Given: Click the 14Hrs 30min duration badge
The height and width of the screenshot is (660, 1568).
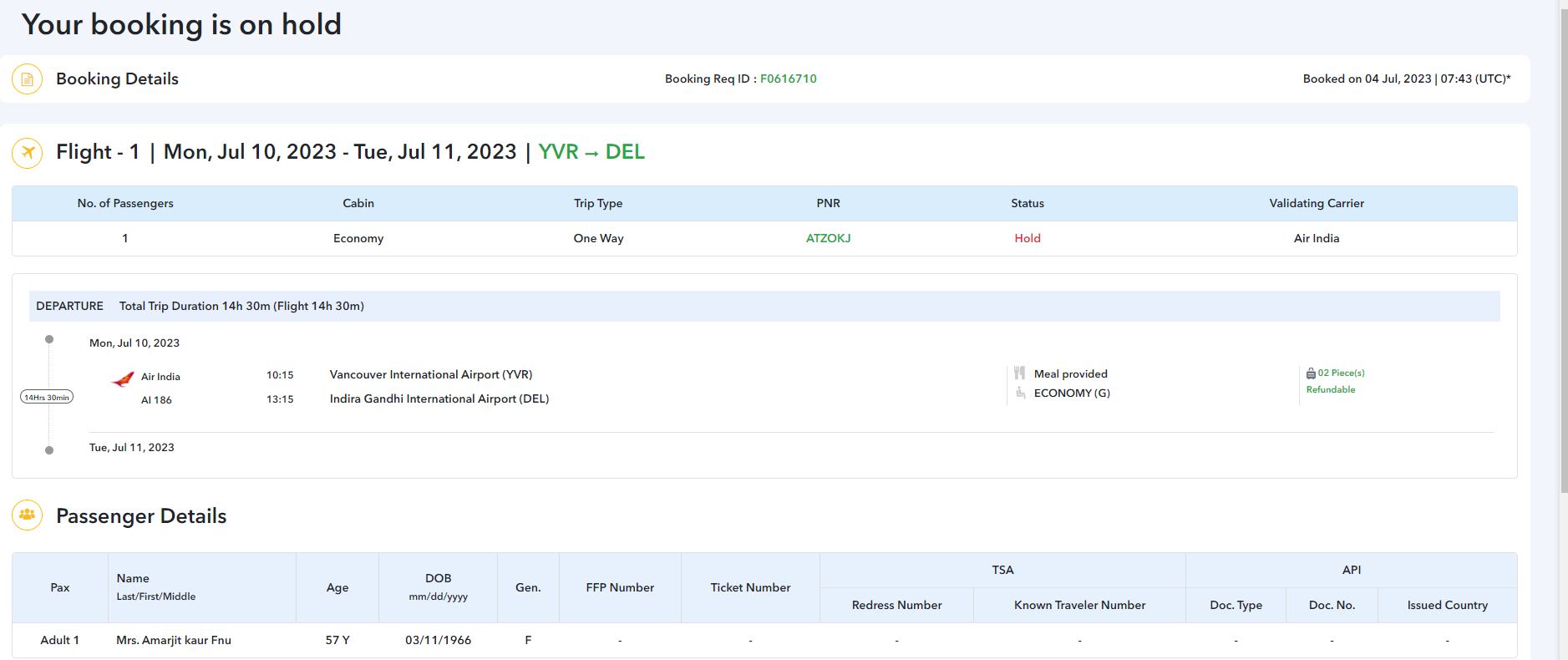Looking at the screenshot, I should tap(47, 397).
